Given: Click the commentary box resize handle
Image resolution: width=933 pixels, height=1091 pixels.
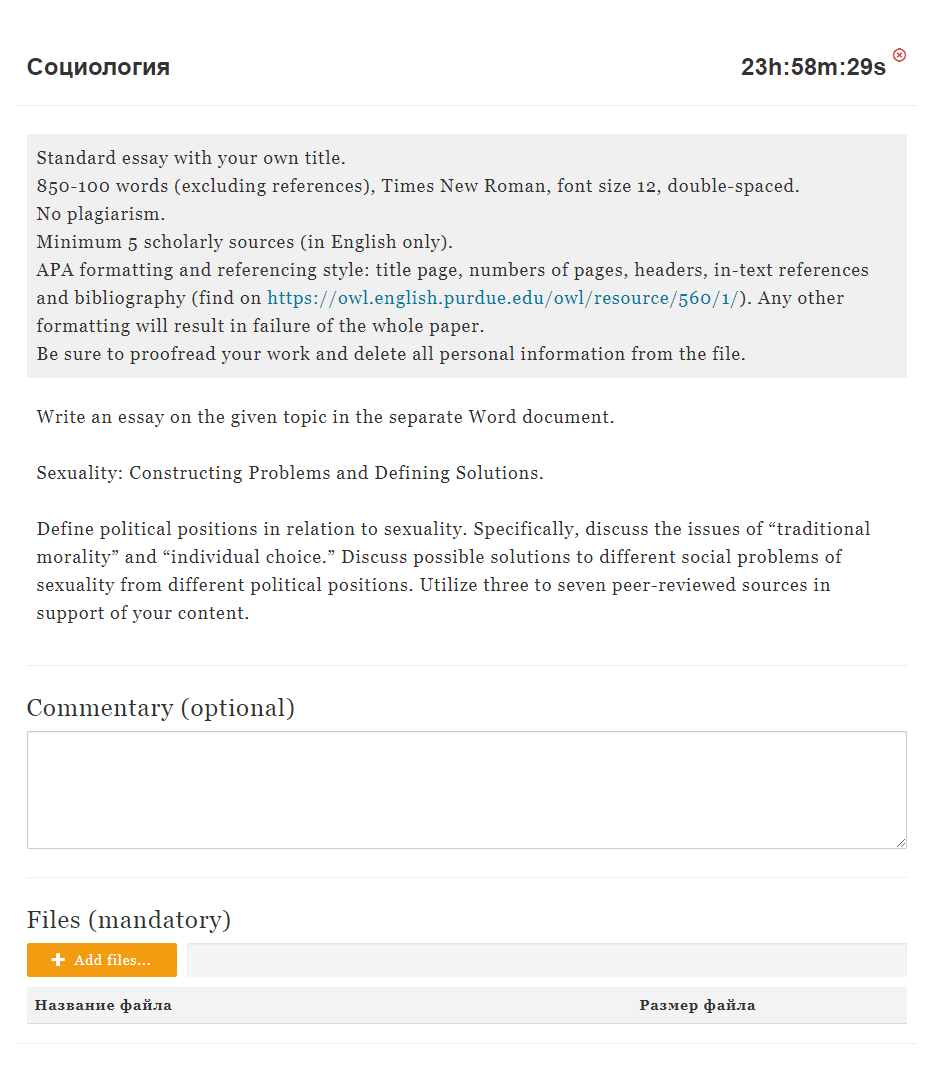Looking at the screenshot, I should 900,842.
